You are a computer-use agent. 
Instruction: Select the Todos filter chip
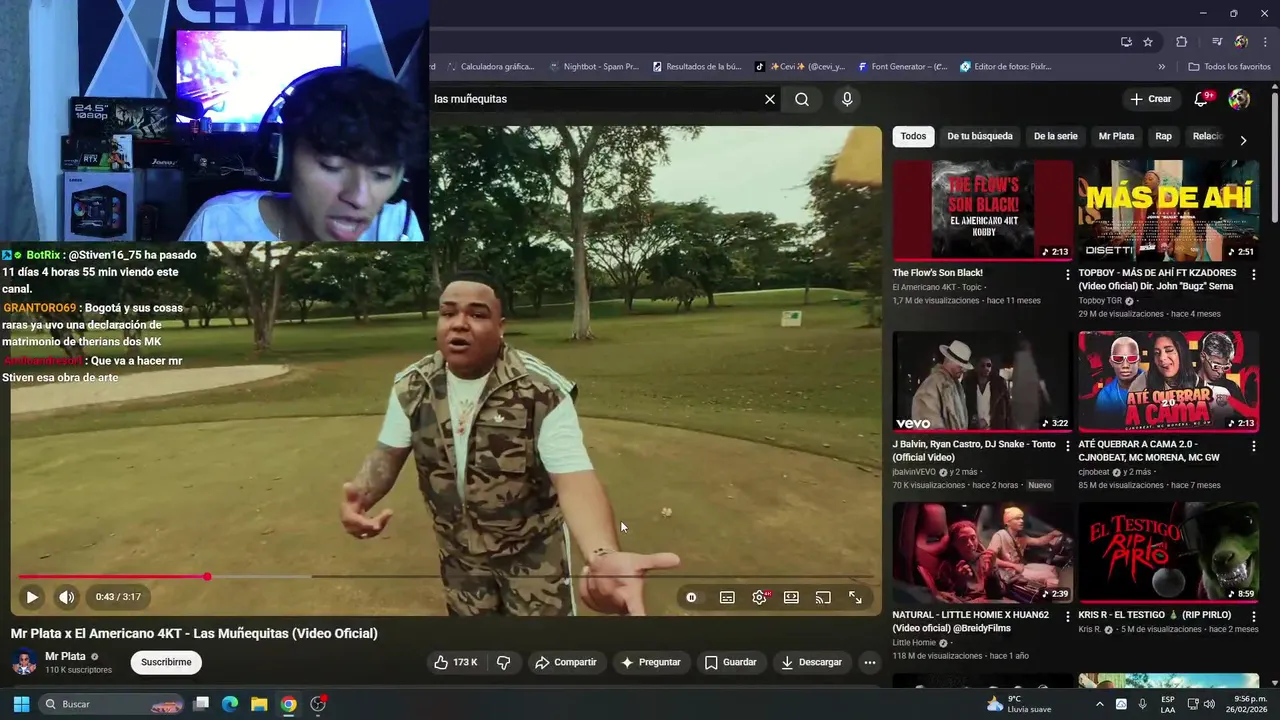pos(913,136)
